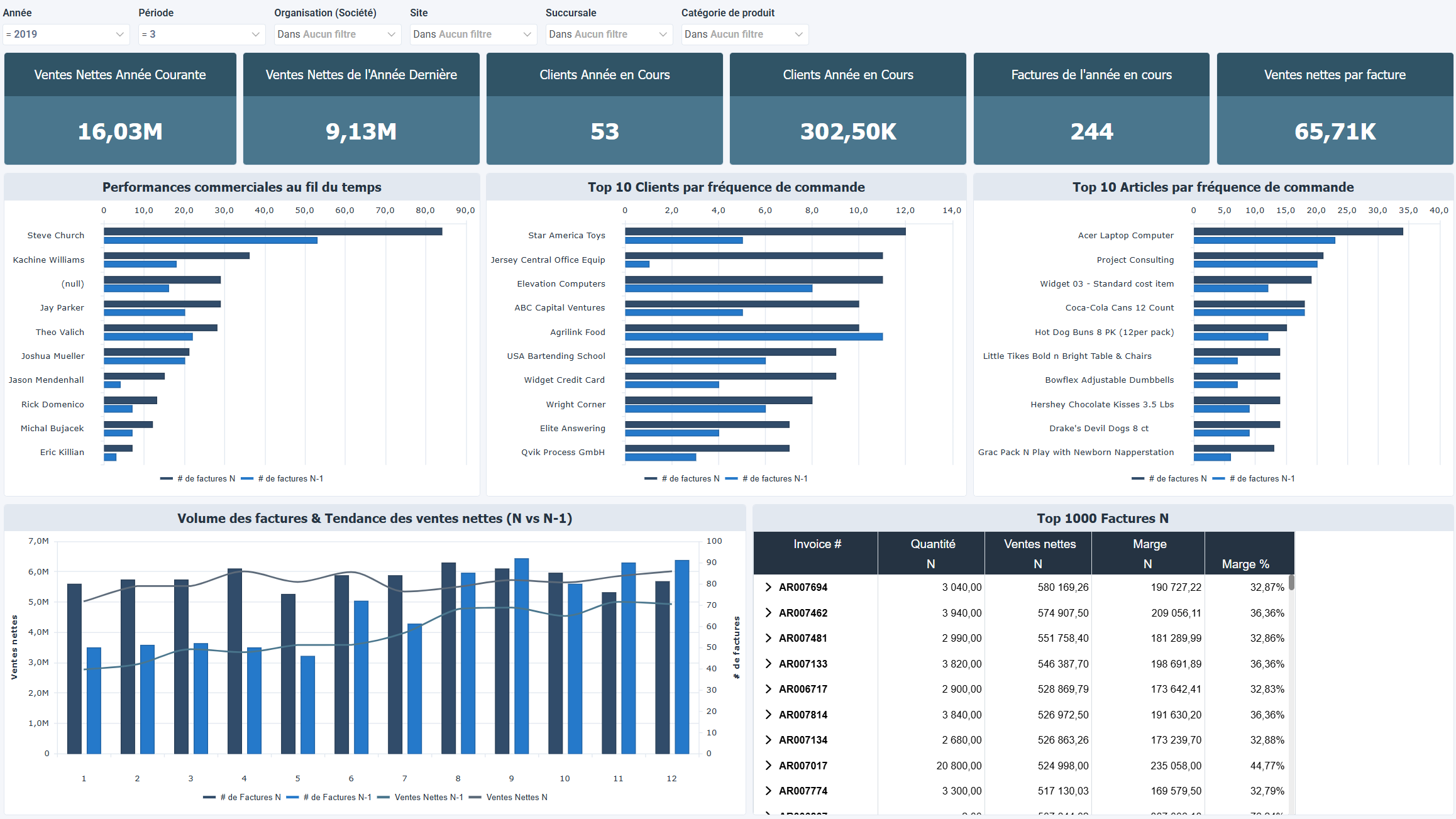
Task: Expand invoice AR007694 details
Action: (x=768, y=587)
